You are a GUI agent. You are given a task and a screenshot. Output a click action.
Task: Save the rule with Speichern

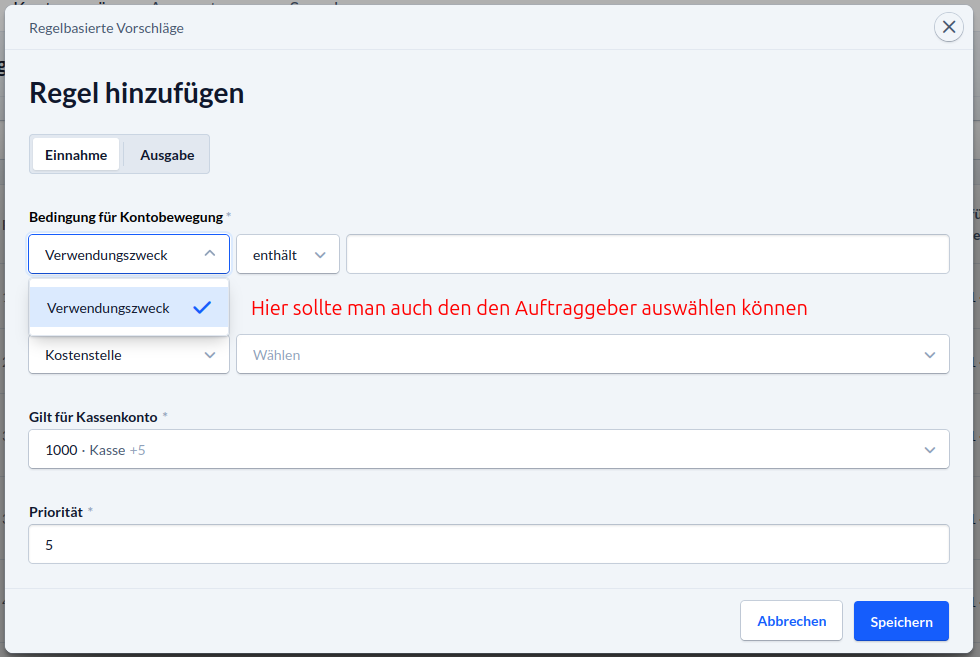[x=901, y=621]
